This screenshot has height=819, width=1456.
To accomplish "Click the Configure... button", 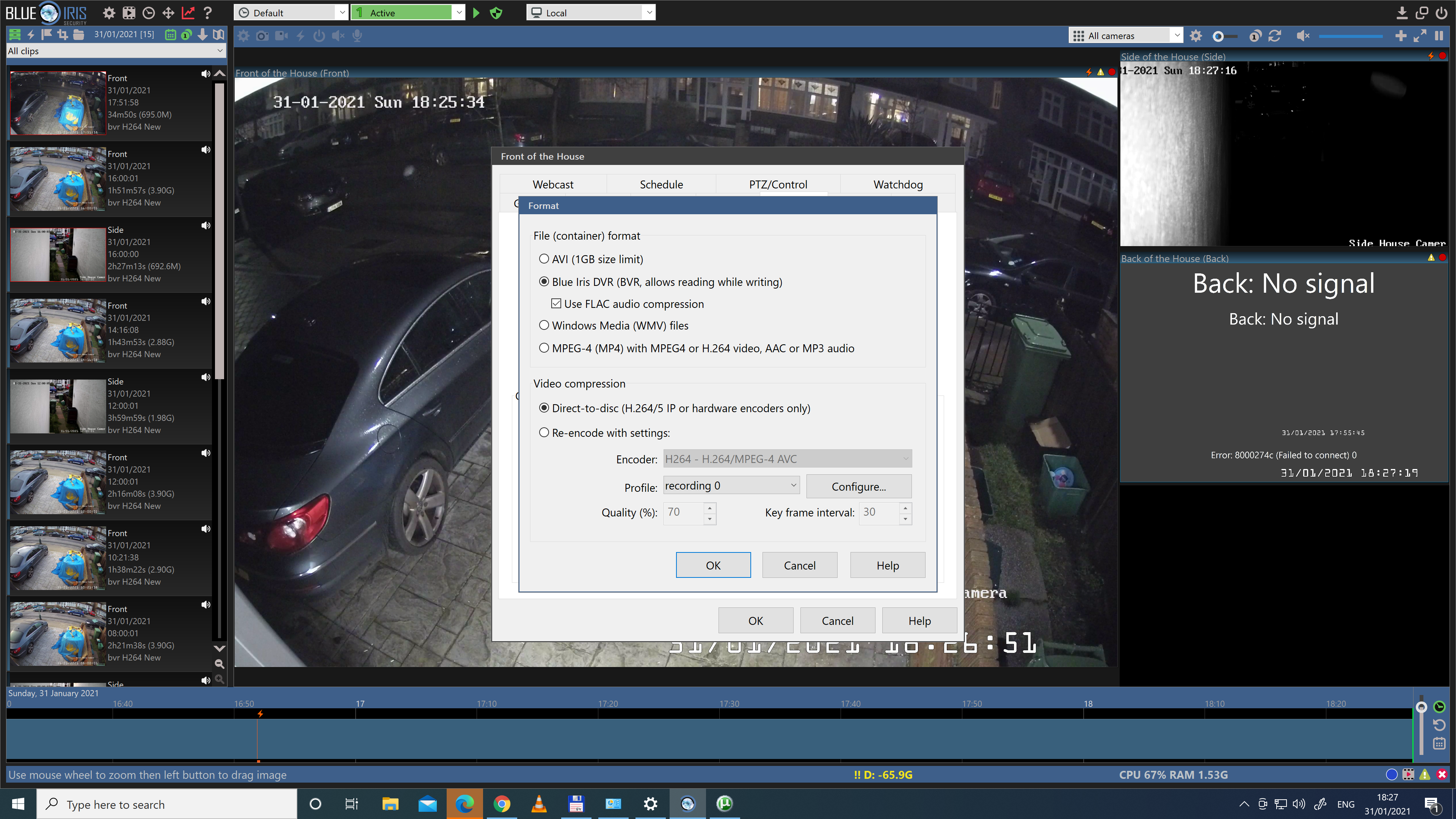I will click(x=858, y=486).
